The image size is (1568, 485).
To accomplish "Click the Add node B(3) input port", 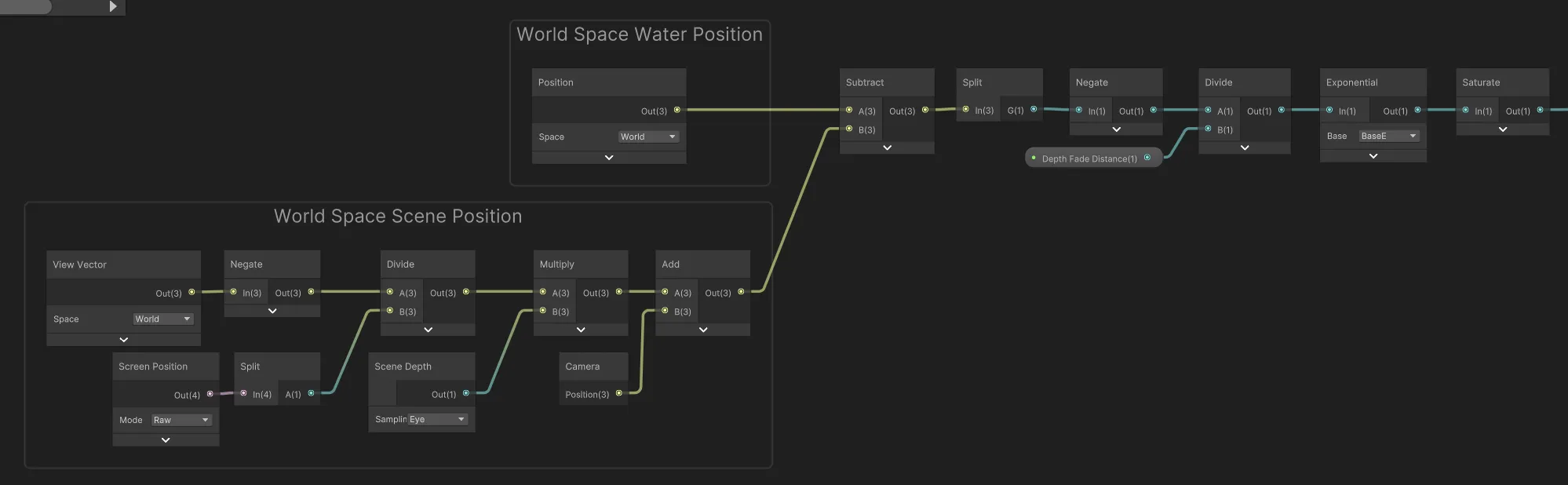I will pyautogui.click(x=665, y=311).
